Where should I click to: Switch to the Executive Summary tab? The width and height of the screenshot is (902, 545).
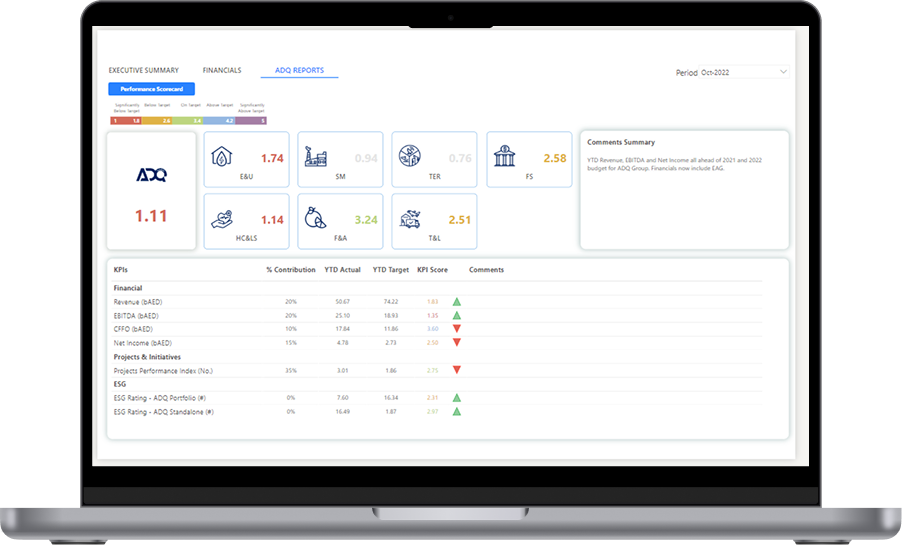tap(144, 70)
